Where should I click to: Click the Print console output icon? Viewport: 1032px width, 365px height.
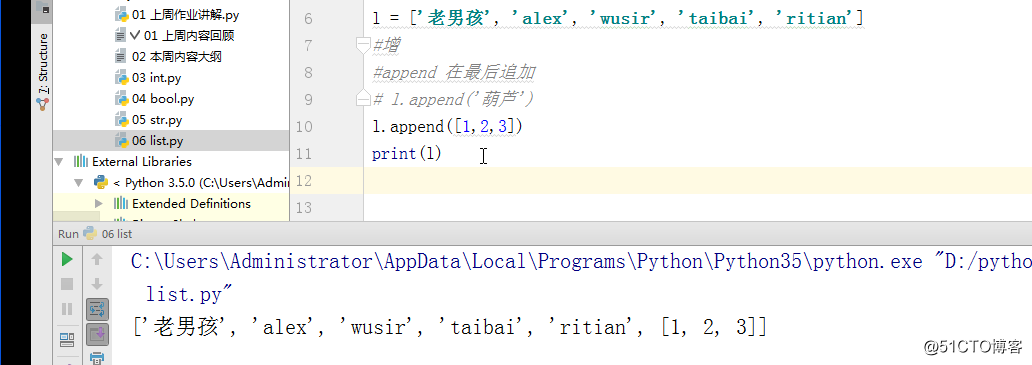[97, 358]
